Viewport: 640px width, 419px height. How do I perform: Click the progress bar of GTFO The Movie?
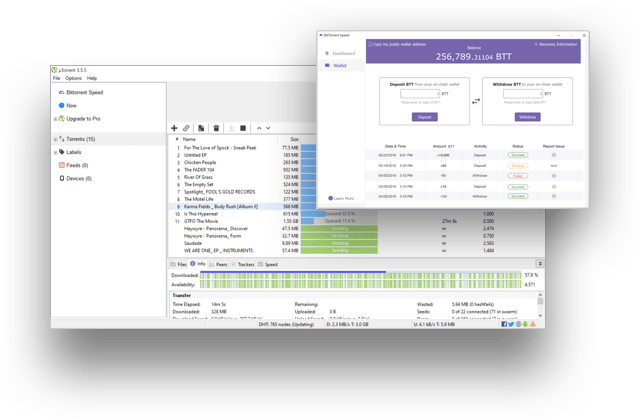tap(339, 221)
